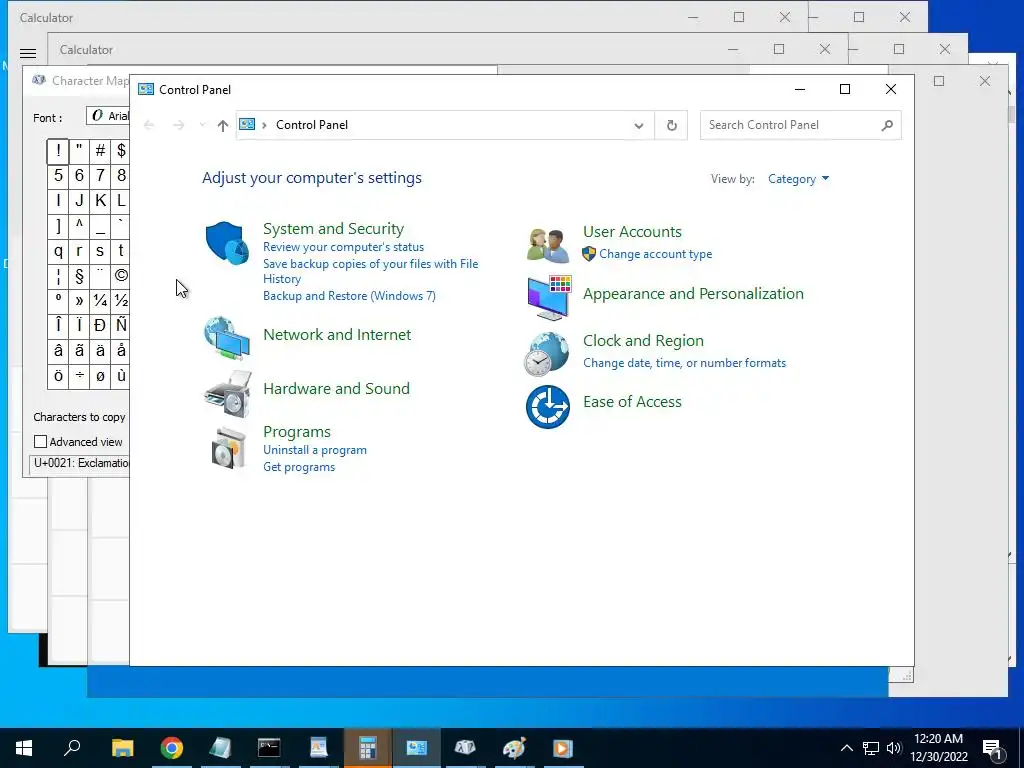Go up one level with the Up arrow

click(223, 125)
